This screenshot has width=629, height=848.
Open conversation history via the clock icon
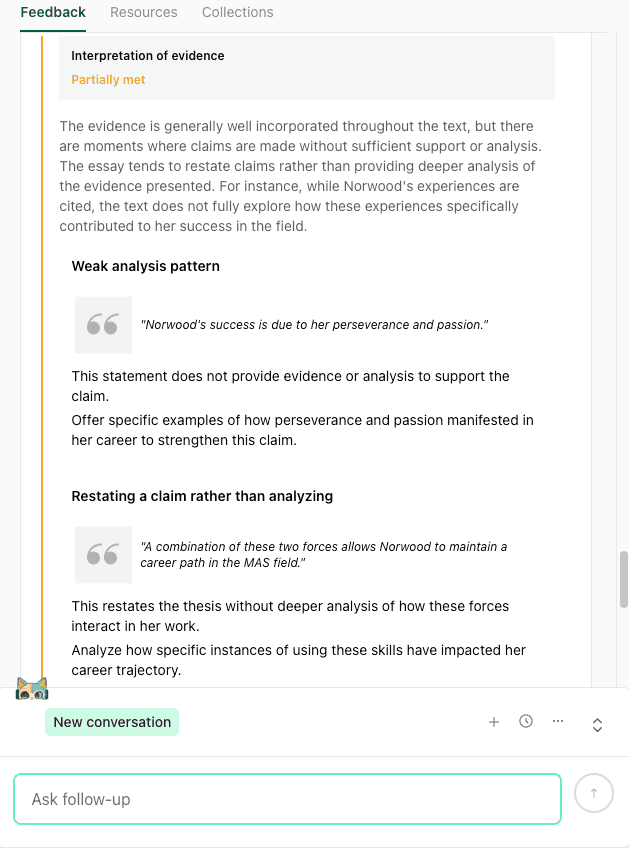(526, 721)
